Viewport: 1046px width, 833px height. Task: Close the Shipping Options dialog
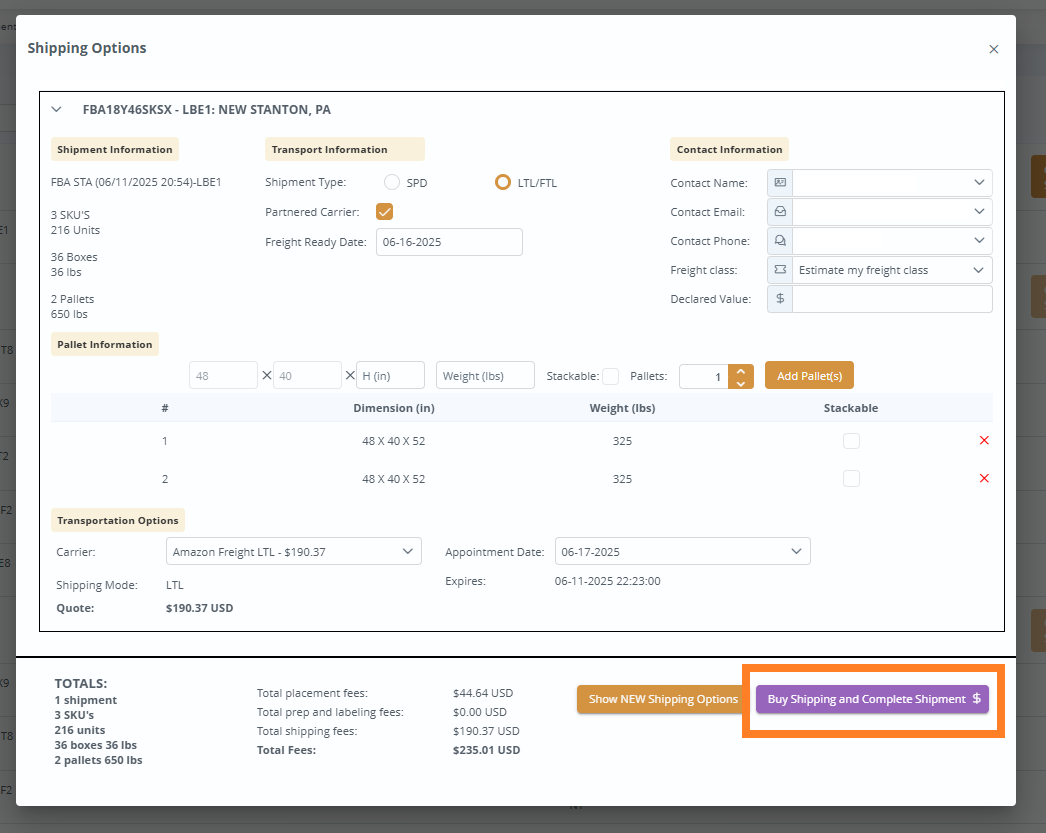[993, 49]
